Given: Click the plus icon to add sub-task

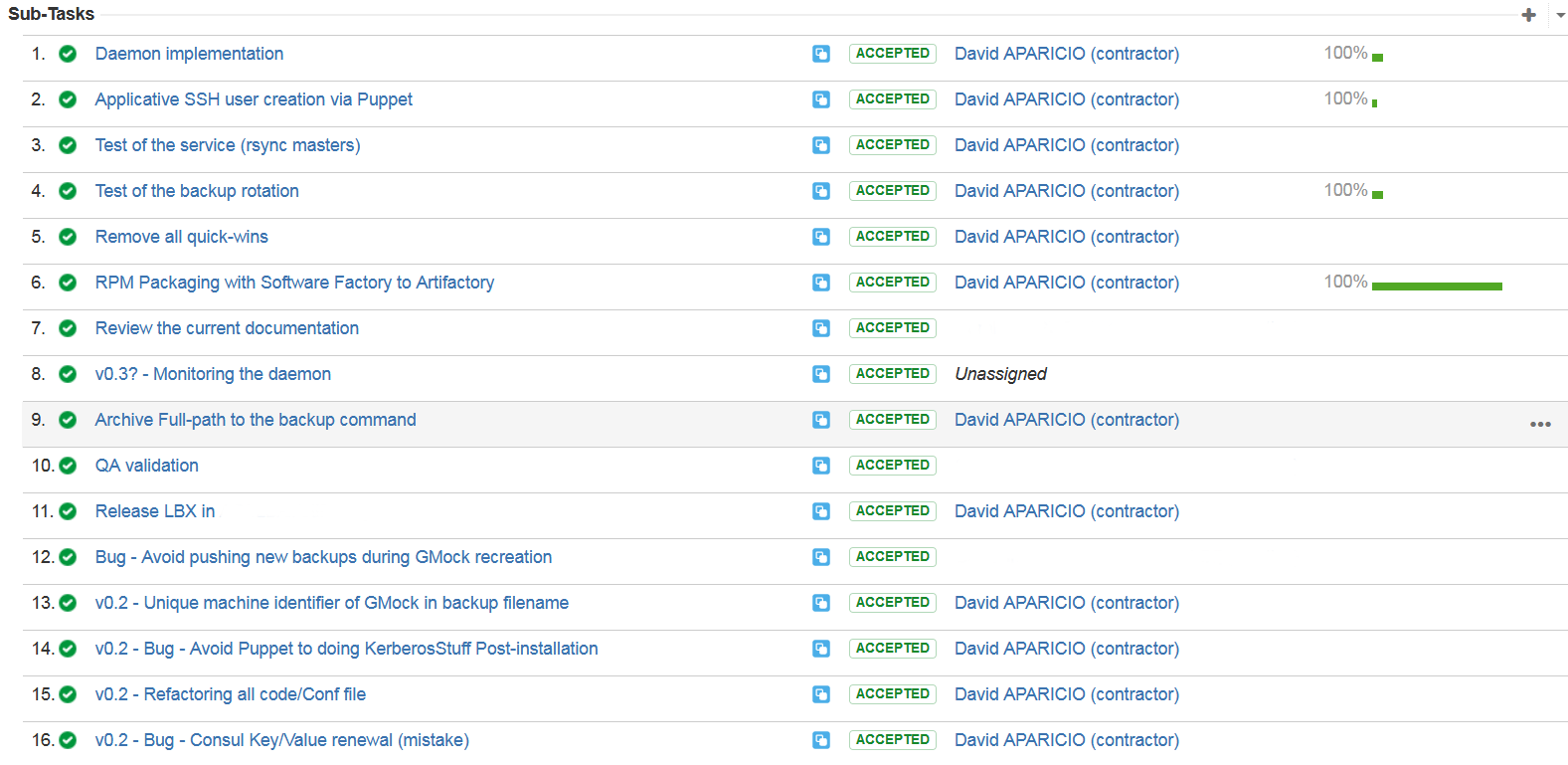Looking at the screenshot, I should click(1528, 15).
